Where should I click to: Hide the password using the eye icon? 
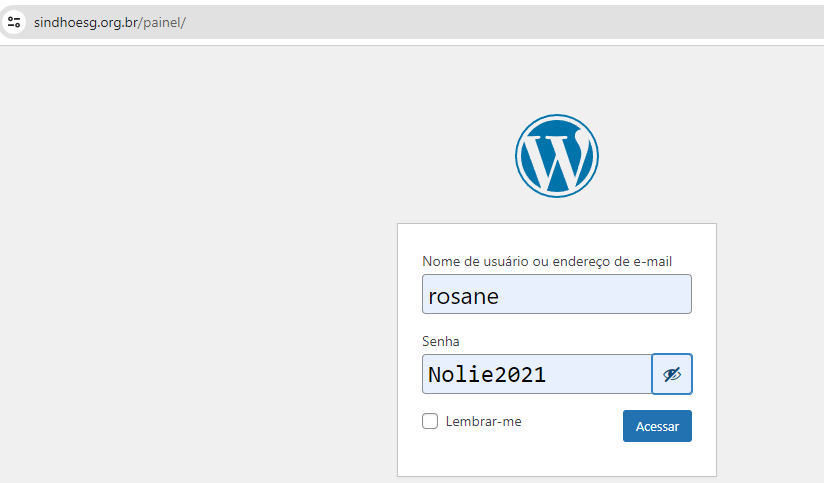click(x=672, y=374)
